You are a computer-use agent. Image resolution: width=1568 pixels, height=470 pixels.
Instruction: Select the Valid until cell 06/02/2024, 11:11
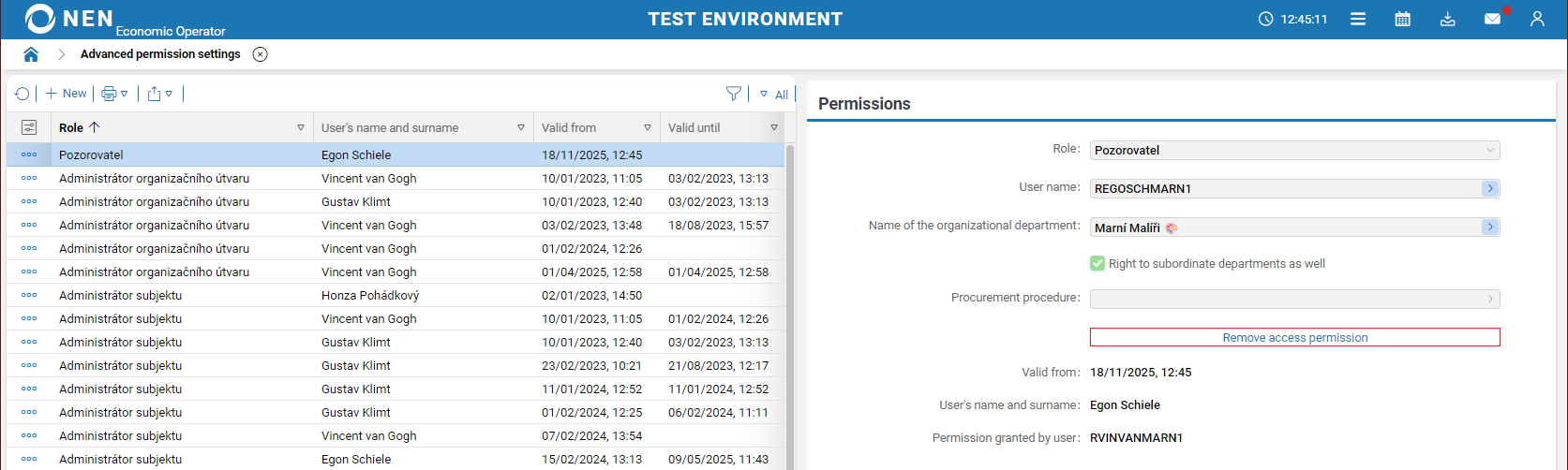(718, 412)
